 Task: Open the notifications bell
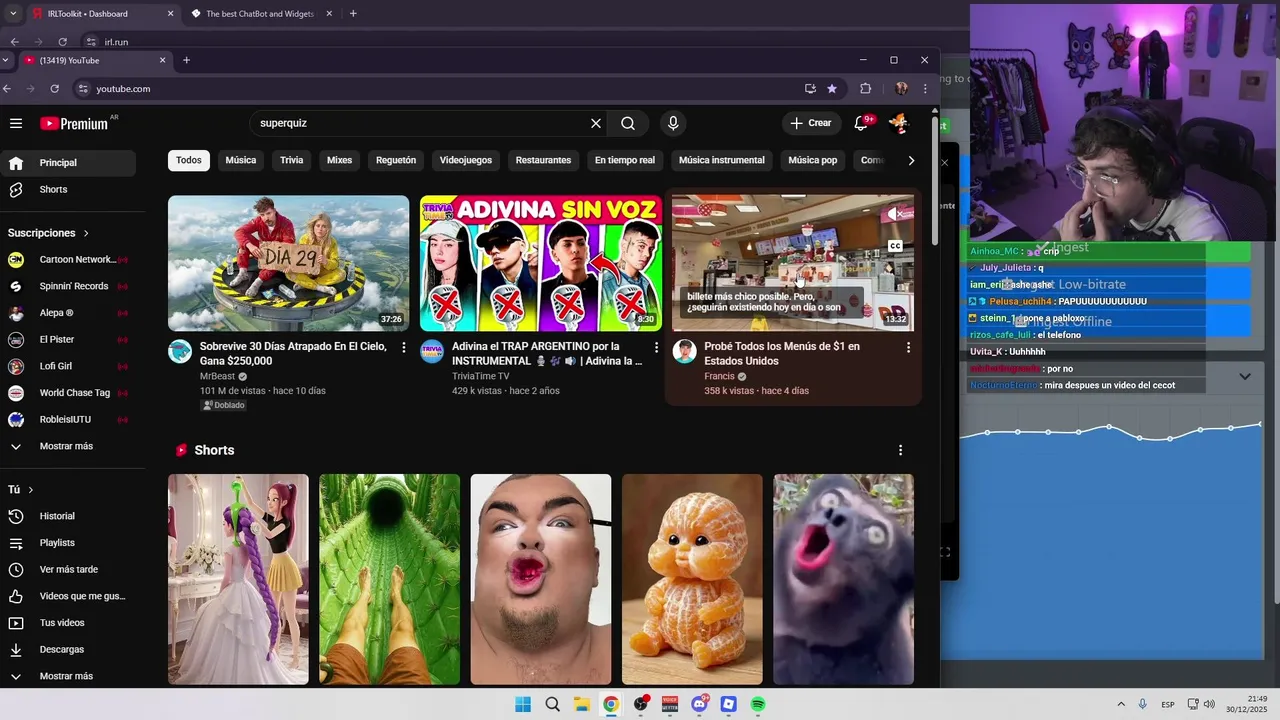[862, 123]
